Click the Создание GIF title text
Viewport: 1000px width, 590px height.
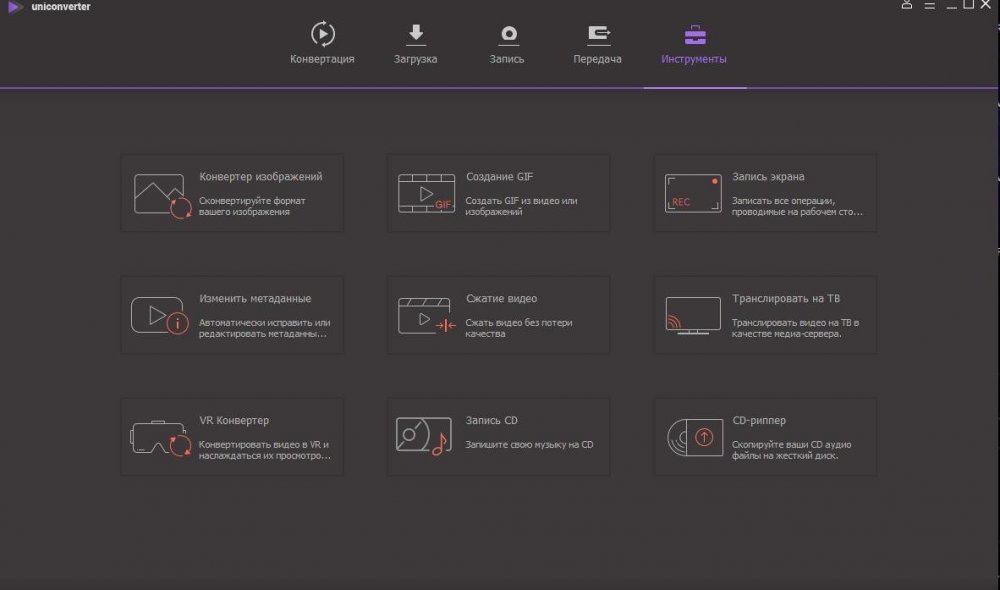tap(499, 177)
